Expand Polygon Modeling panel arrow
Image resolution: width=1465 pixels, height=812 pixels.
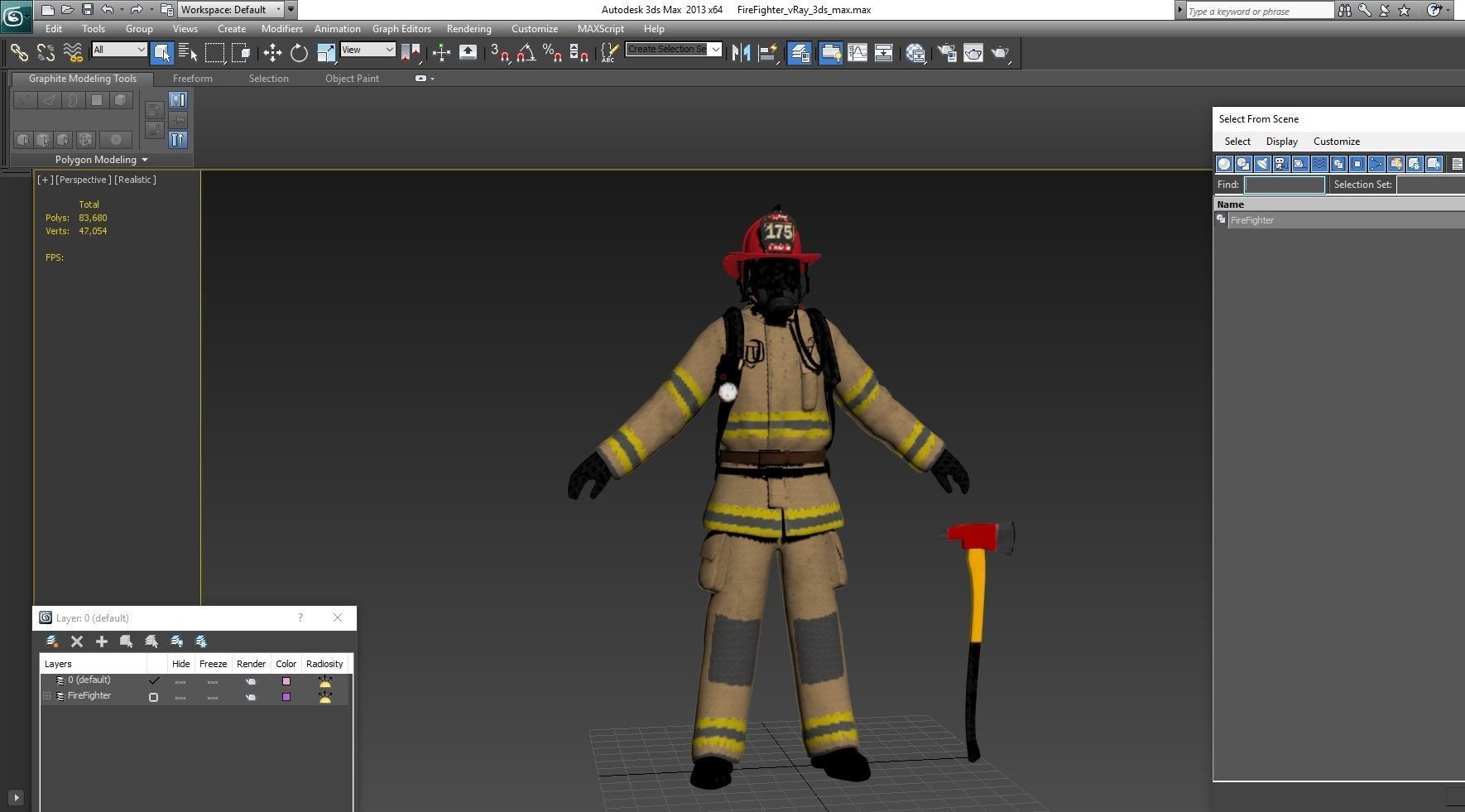click(x=145, y=160)
